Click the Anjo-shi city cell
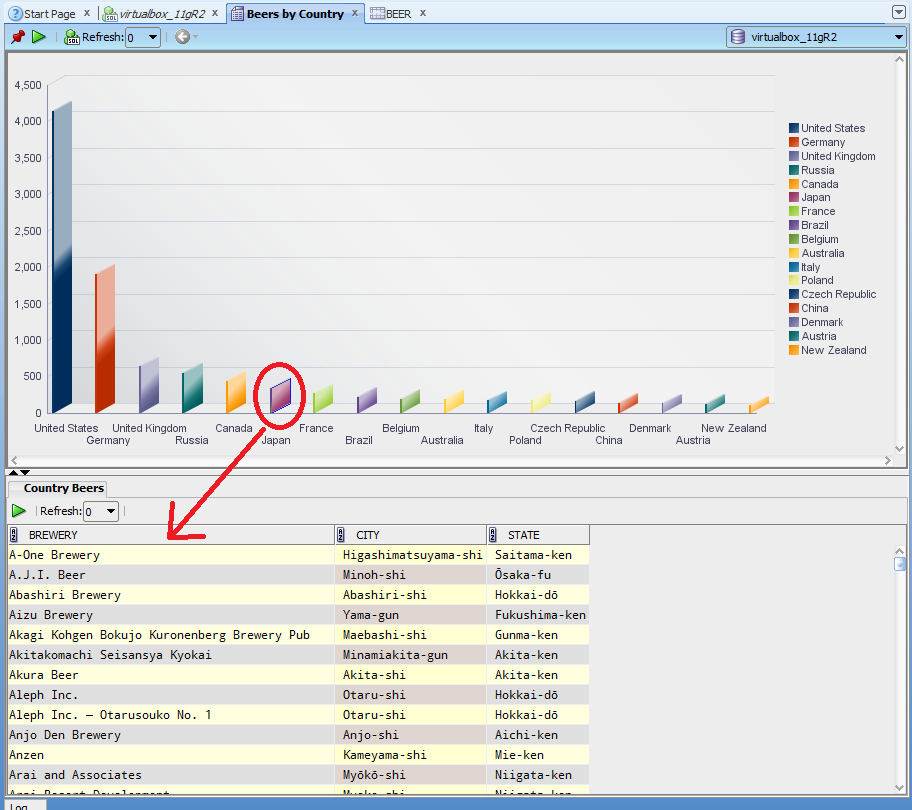The height and width of the screenshot is (810, 912). pos(411,734)
